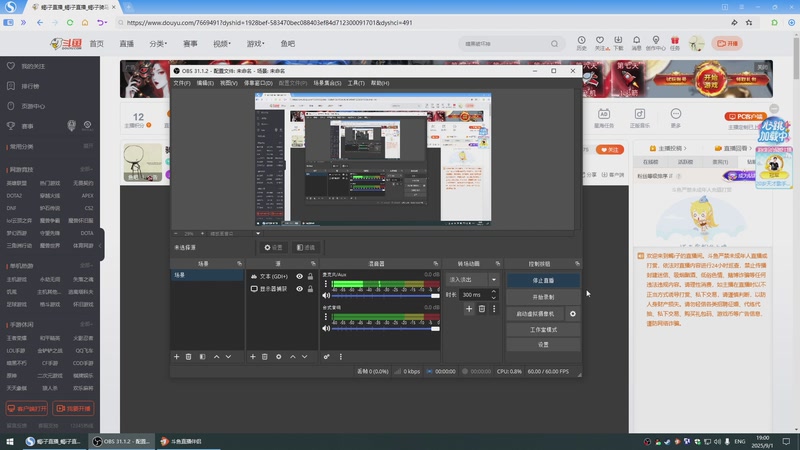
Task: Click 开播 button in Douyu header
Action: point(728,43)
